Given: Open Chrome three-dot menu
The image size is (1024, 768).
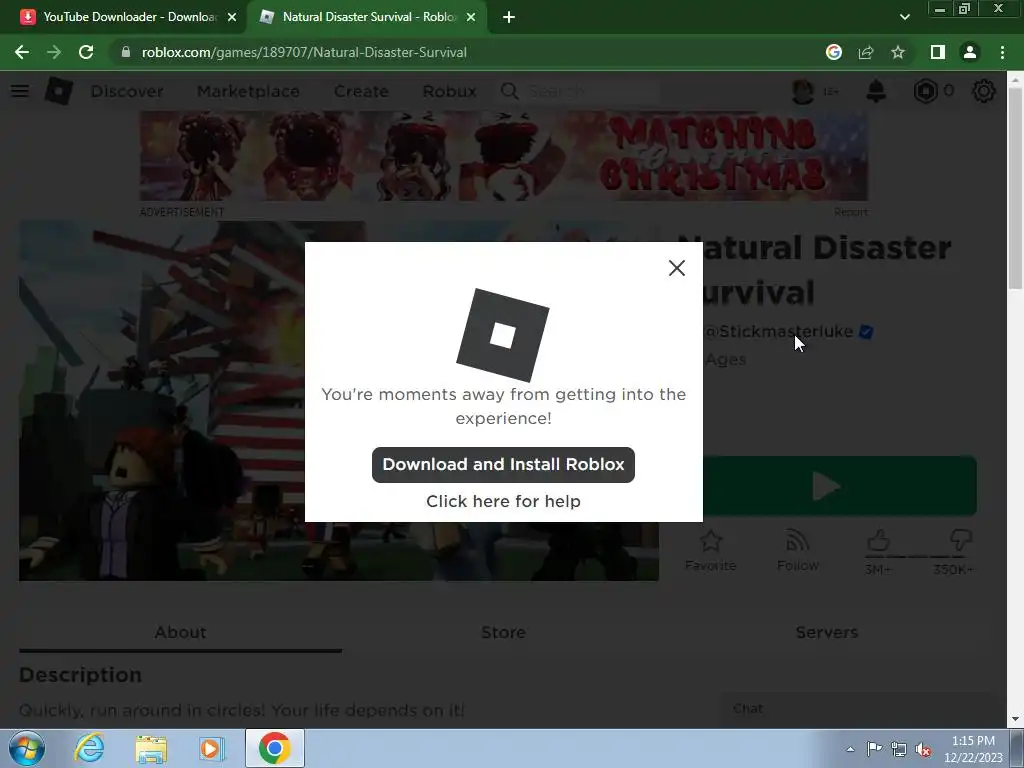Looking at the screenshot, I should pyautogui.click(x=1002, y=52).
